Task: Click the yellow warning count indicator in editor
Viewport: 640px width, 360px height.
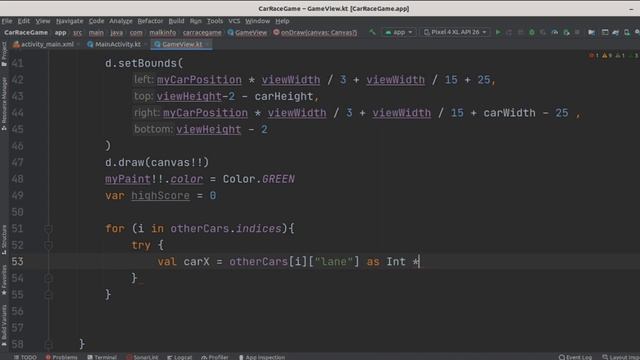Action: pos(607,56)
